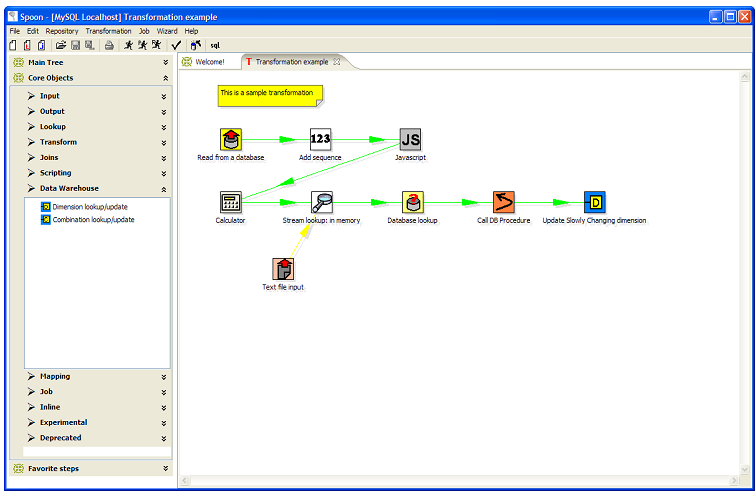Select the Calculator step icon
Screen dimensions: 756x493
(230, 202)
